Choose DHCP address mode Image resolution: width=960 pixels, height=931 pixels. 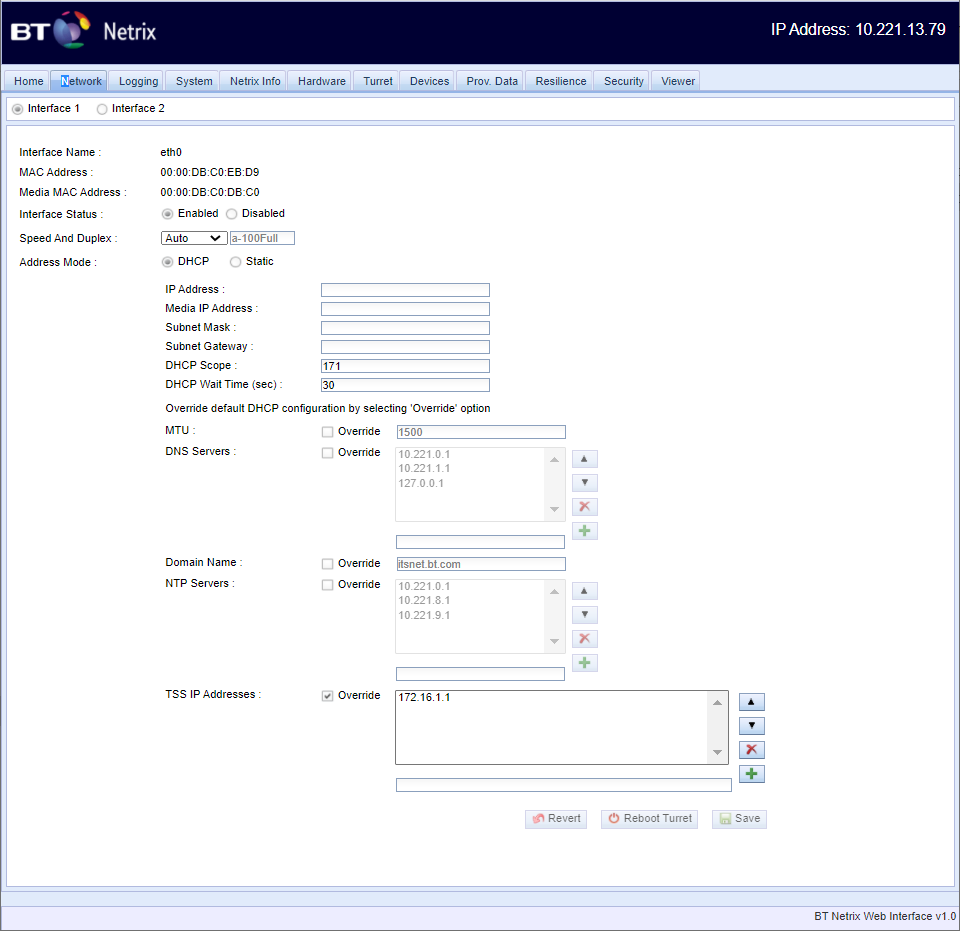tap(167, 262)
